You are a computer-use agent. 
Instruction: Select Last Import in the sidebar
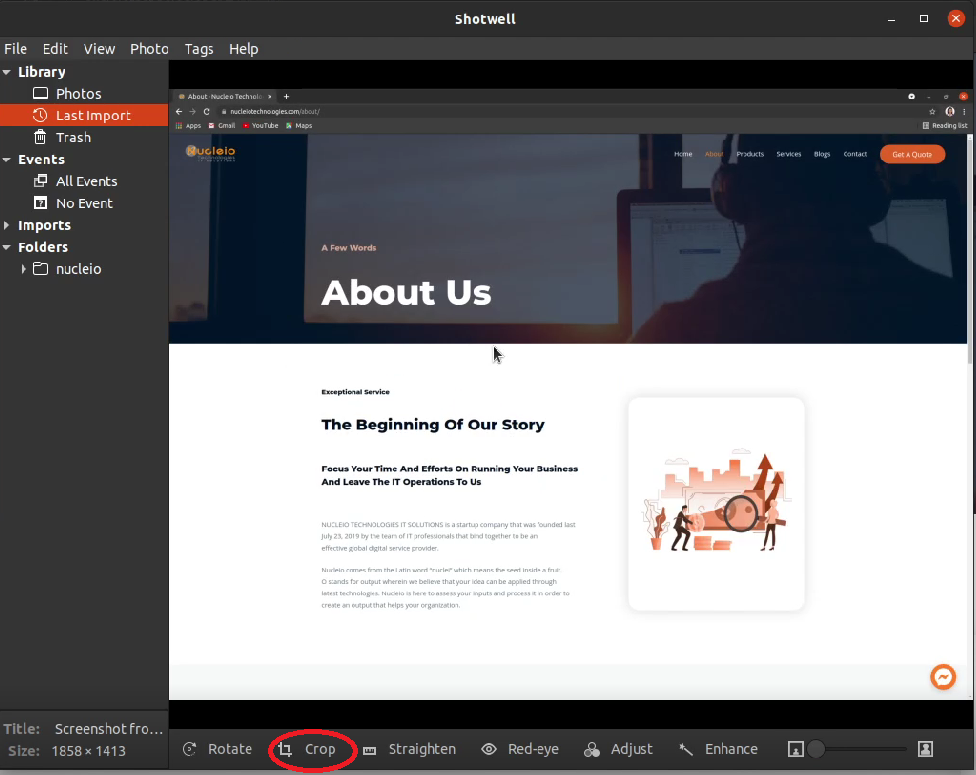pos(84,115)
